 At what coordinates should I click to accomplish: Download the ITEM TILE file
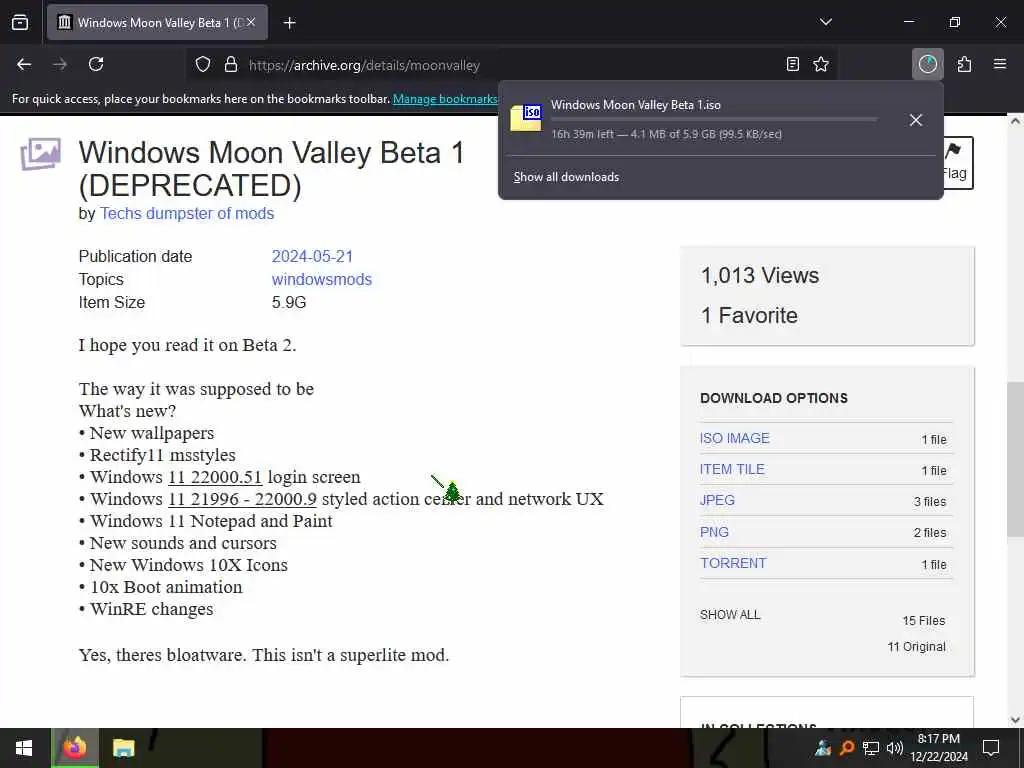[x=732, y=469]
